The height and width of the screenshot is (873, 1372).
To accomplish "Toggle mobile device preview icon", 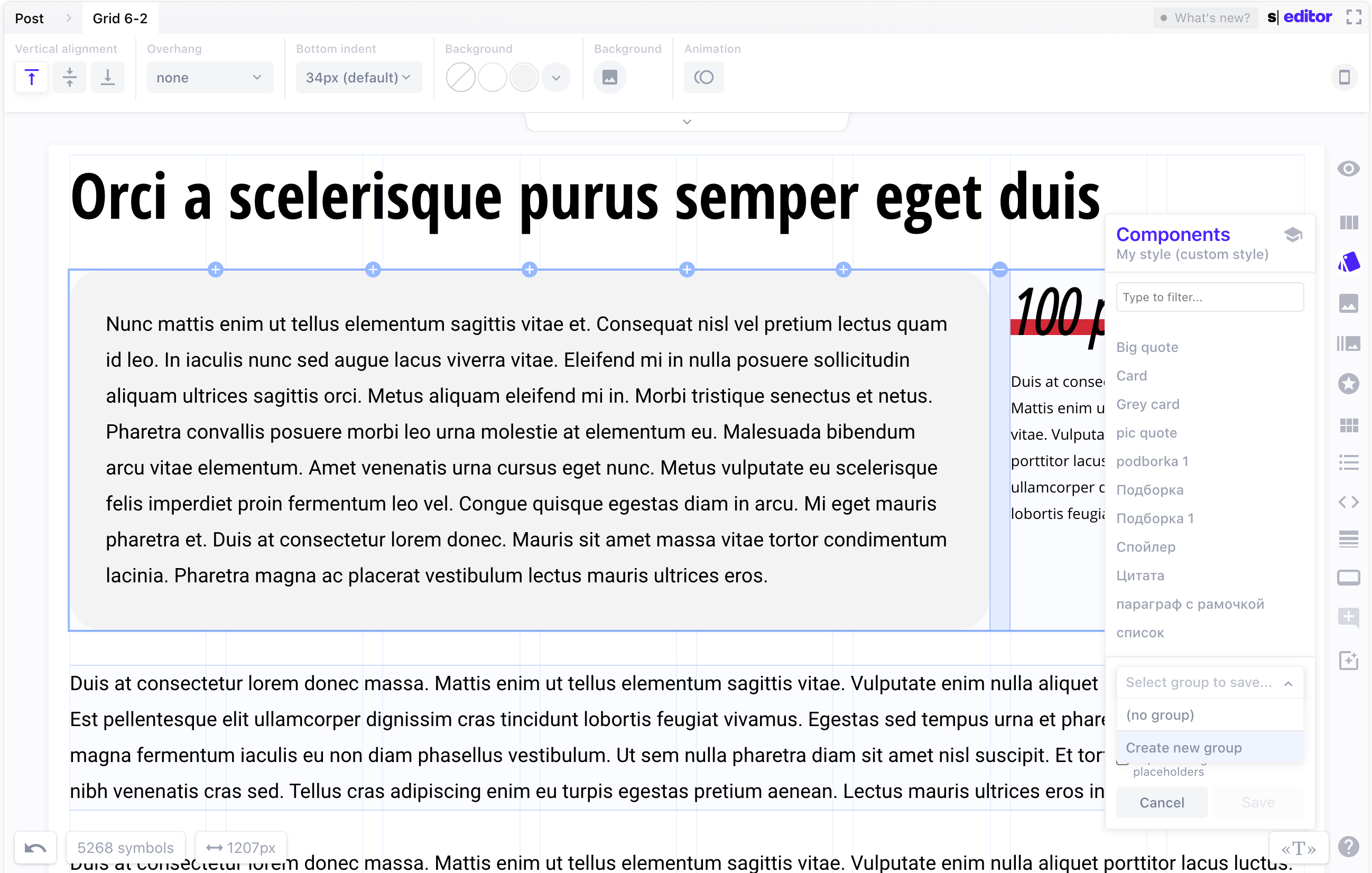I will (x=1344, y=78).
